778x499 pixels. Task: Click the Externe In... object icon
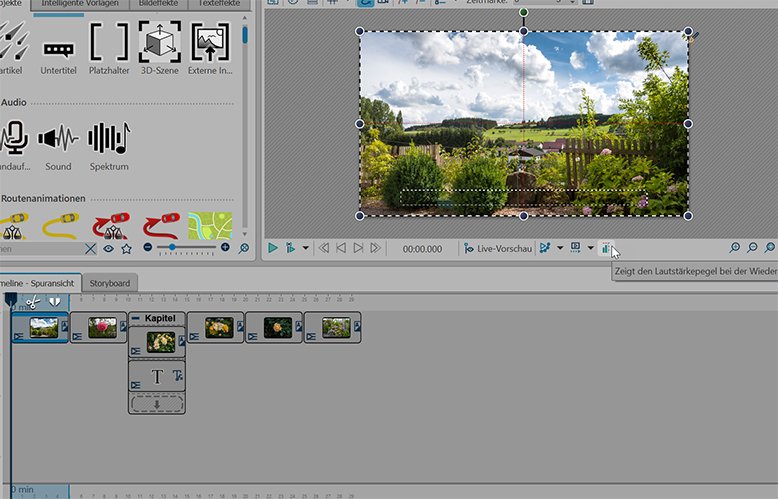click(210, 48)
